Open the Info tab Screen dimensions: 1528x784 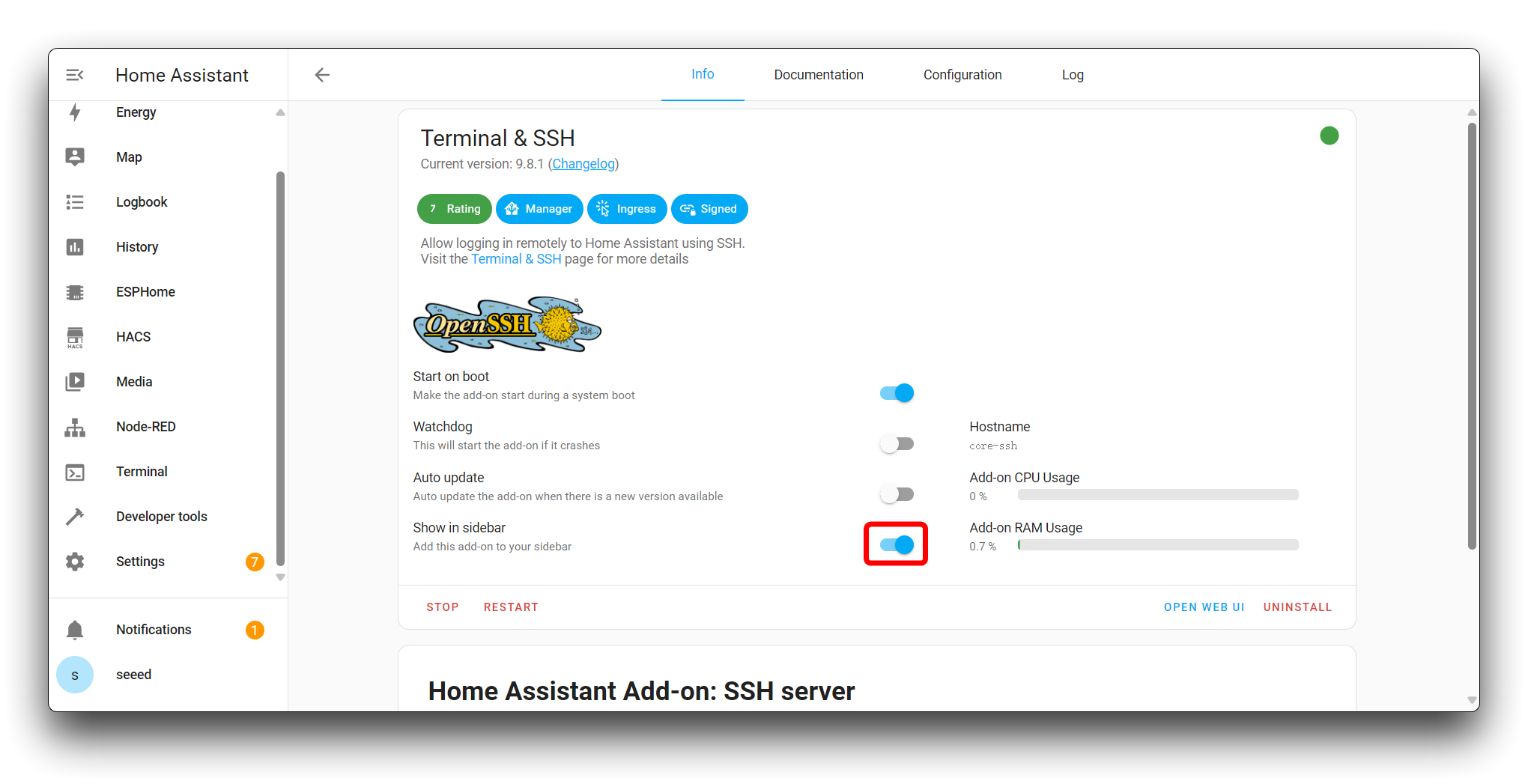coord(703,74)
